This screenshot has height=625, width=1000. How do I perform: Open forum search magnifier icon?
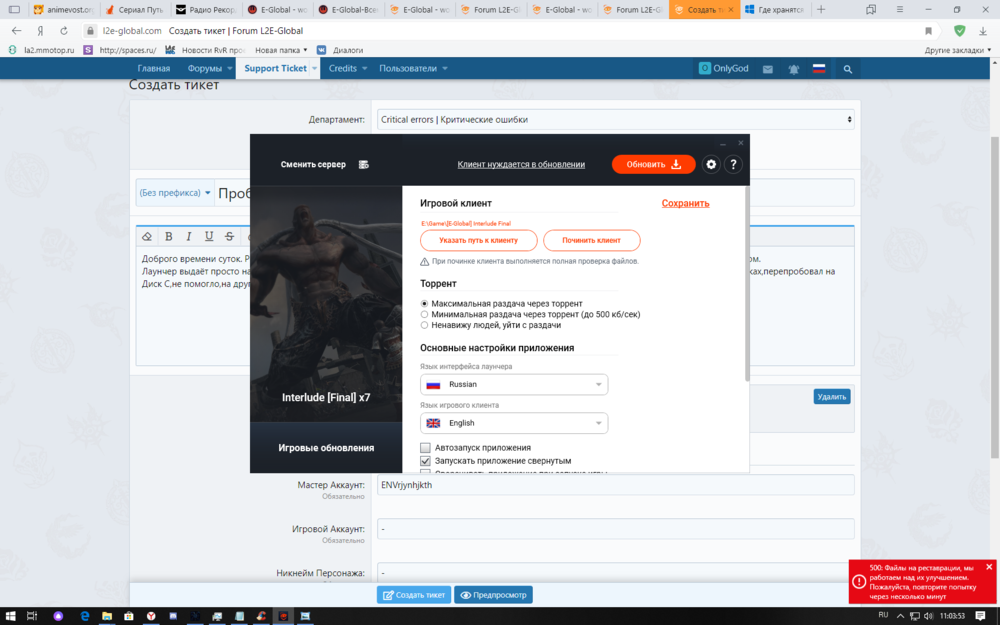(x=848, y=69)
